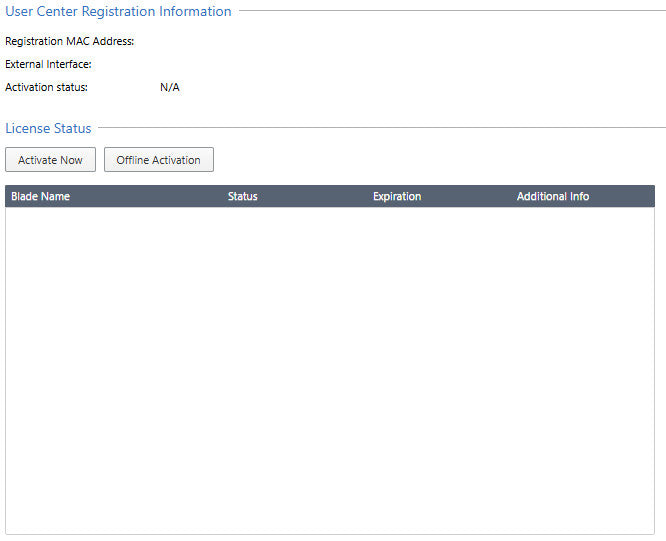This screenshot has height=541, width=666.
Task: Sort by Blade Name column header
Action: 40,196
